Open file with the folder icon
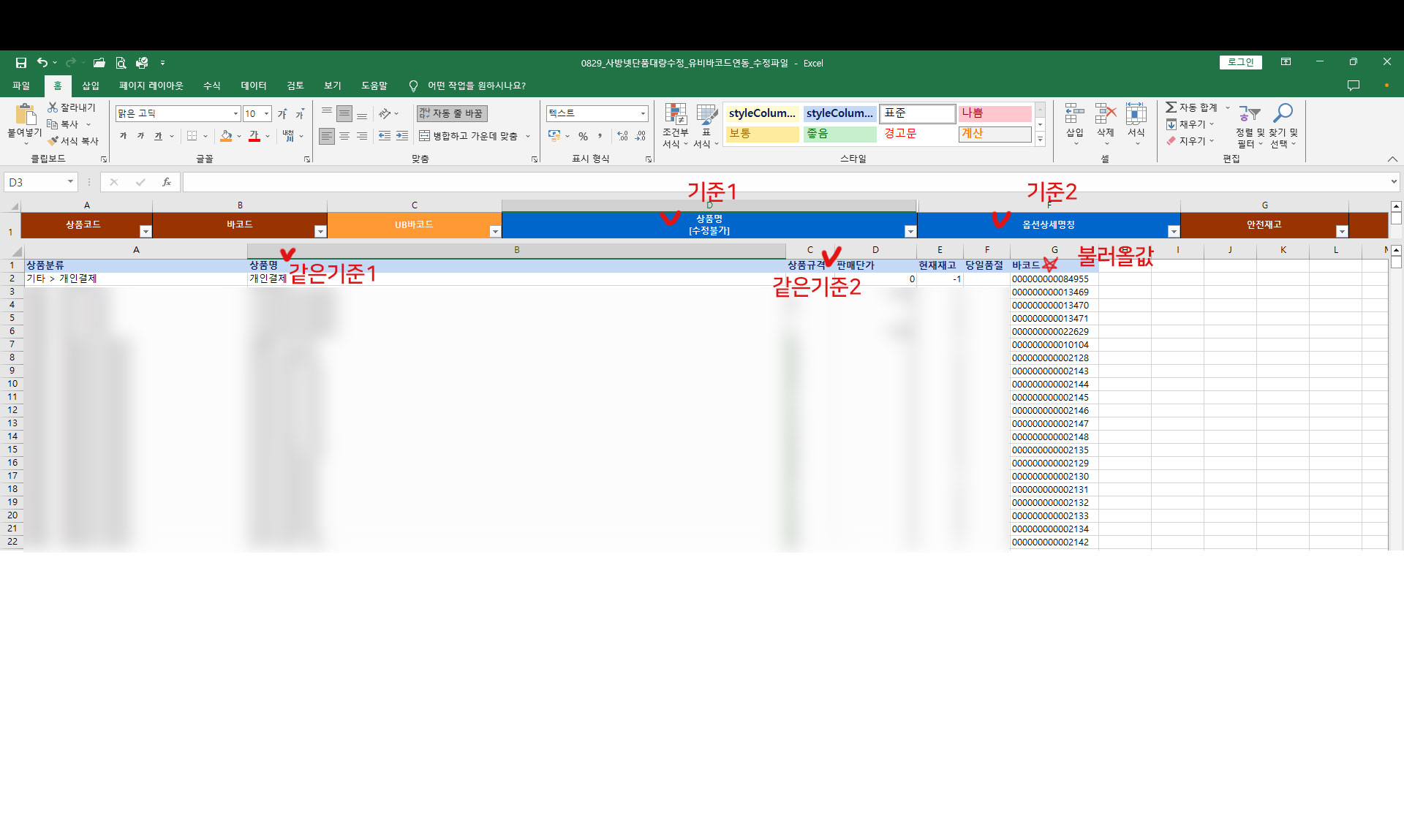Viewport: 1404px width, 840px height. click(99, 63)
